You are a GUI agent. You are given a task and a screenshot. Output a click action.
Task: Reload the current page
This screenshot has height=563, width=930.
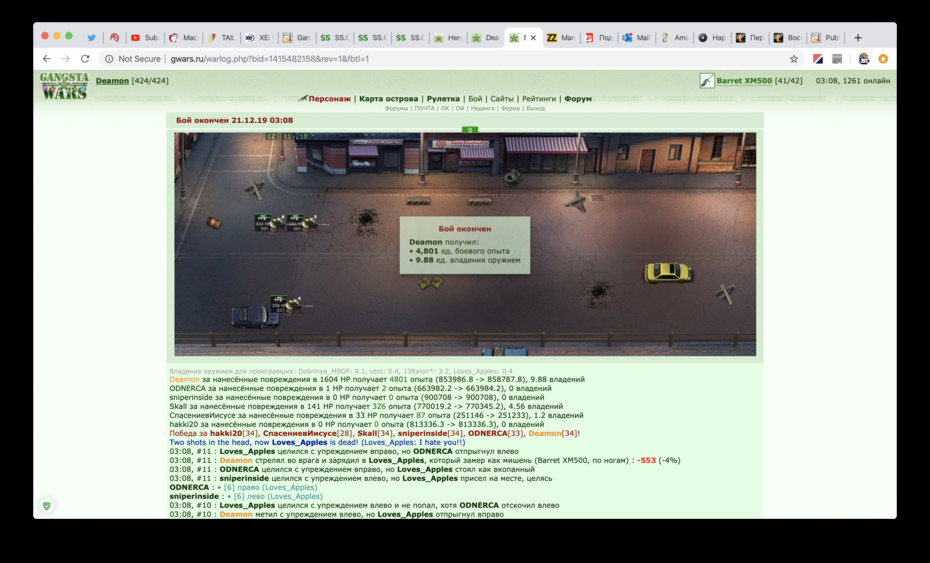[x=85, y=59]
